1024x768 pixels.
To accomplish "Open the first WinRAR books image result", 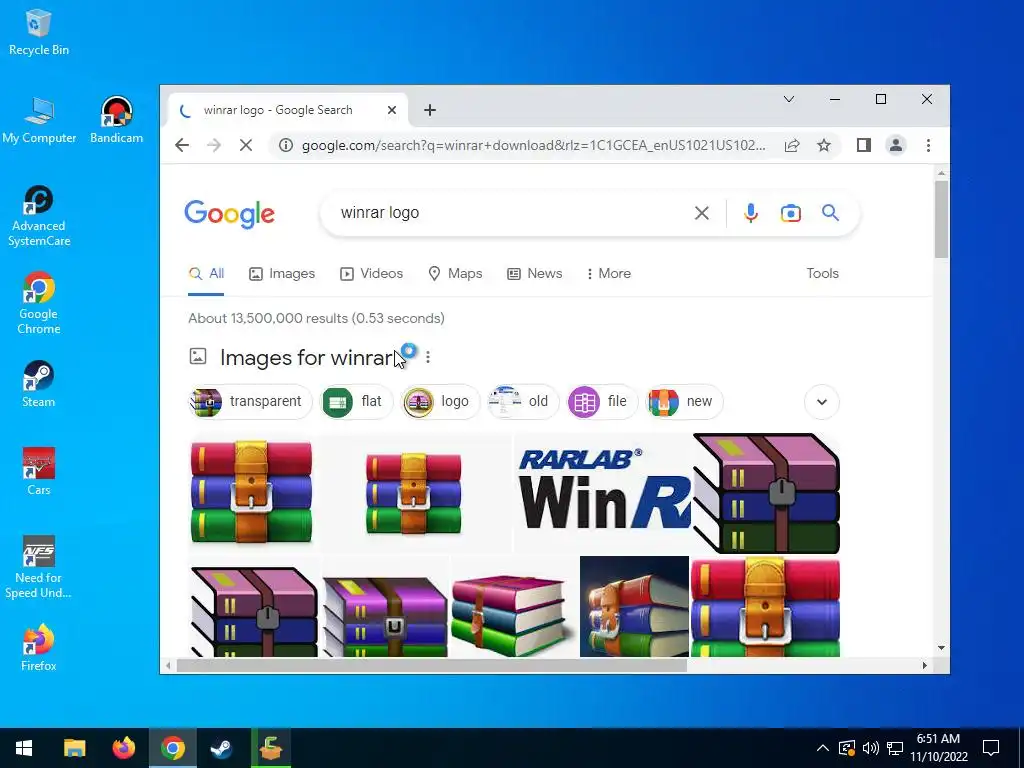I will [x=251, y=492].
